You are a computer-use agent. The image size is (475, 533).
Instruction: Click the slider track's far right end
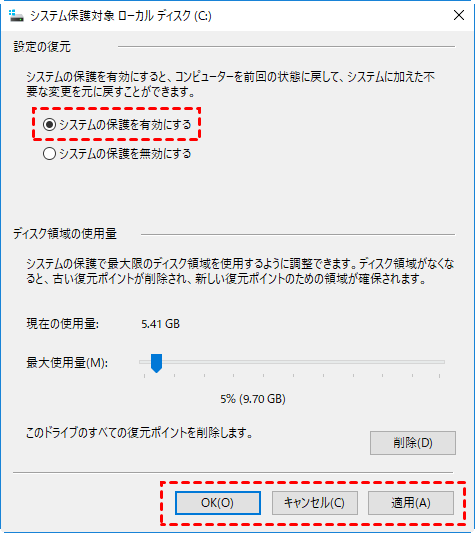pyautogui.click(x=442, y=362)
